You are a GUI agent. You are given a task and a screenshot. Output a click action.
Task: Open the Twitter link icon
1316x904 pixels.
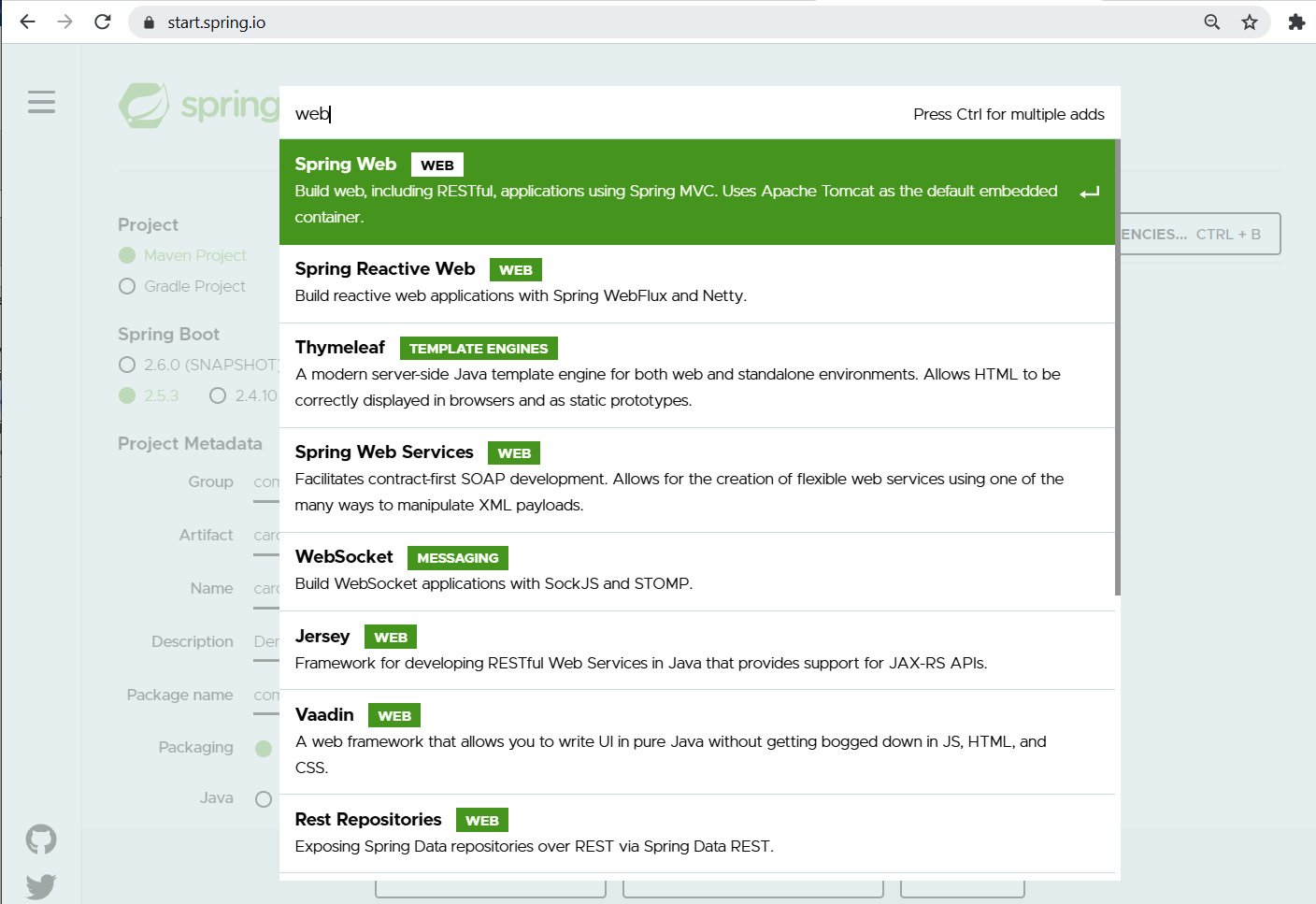pos(41,886)
